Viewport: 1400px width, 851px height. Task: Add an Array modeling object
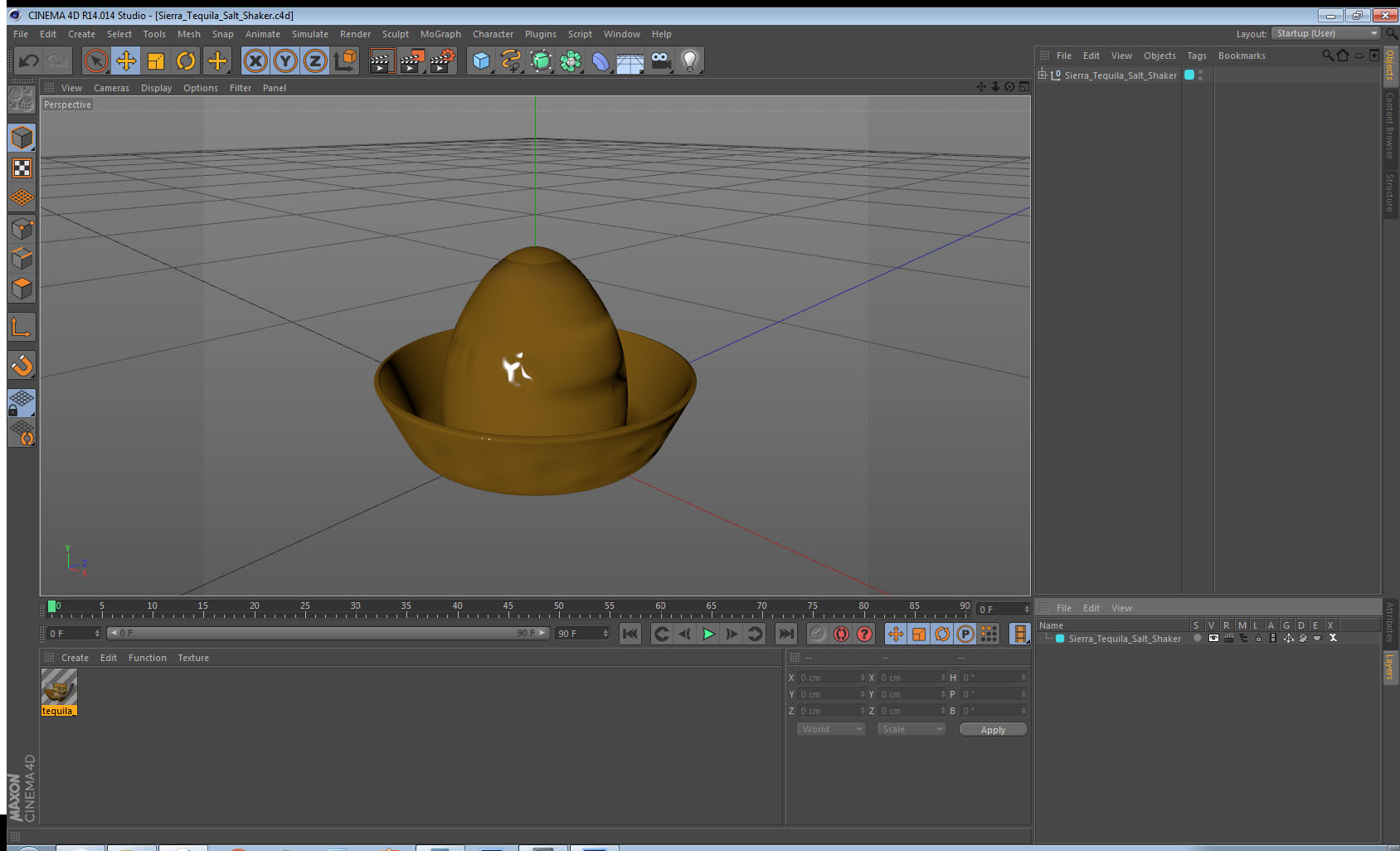point(571,61)
